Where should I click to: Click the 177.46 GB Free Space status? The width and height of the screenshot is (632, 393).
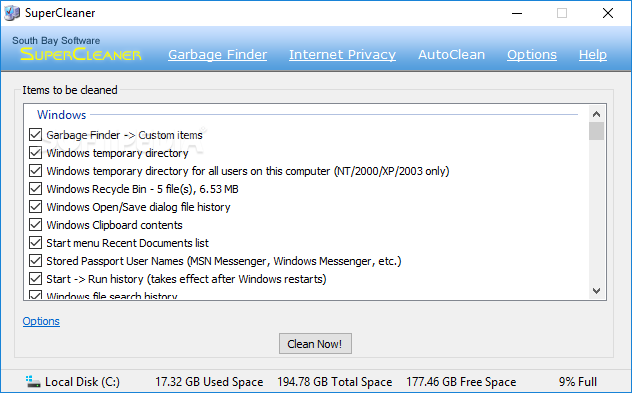(x=461, y=382)
